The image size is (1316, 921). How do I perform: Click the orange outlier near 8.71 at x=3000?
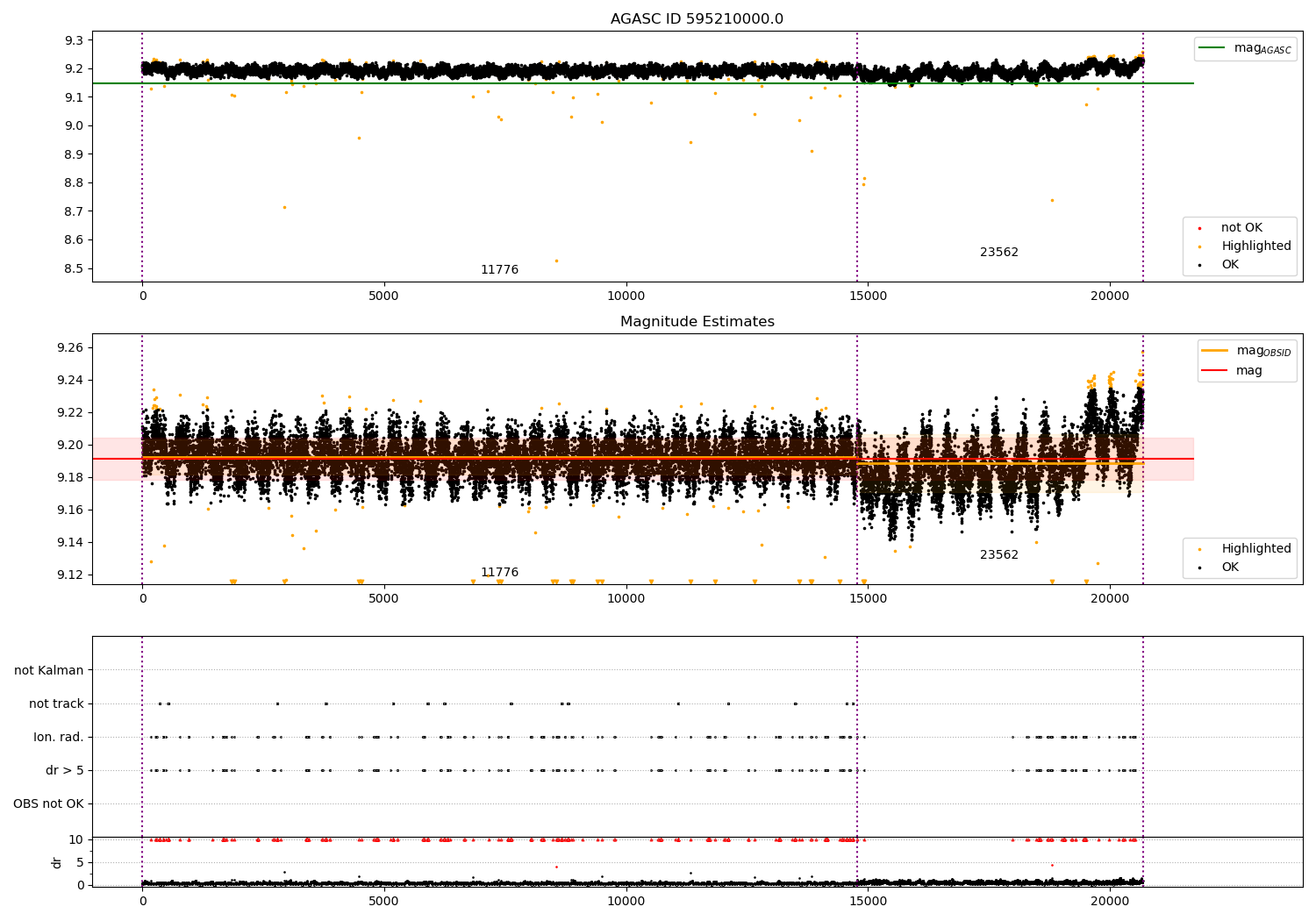tap(284, 208)
